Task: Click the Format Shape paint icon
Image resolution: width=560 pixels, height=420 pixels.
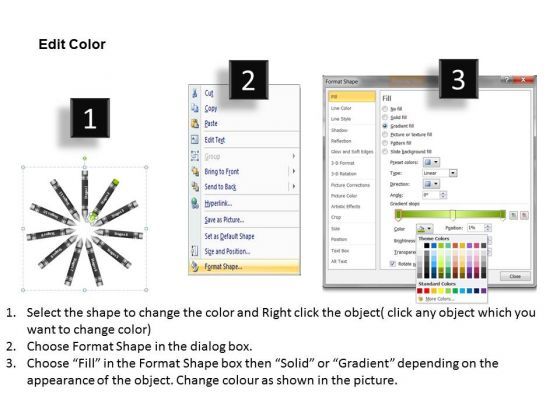Action: (195, 266)
